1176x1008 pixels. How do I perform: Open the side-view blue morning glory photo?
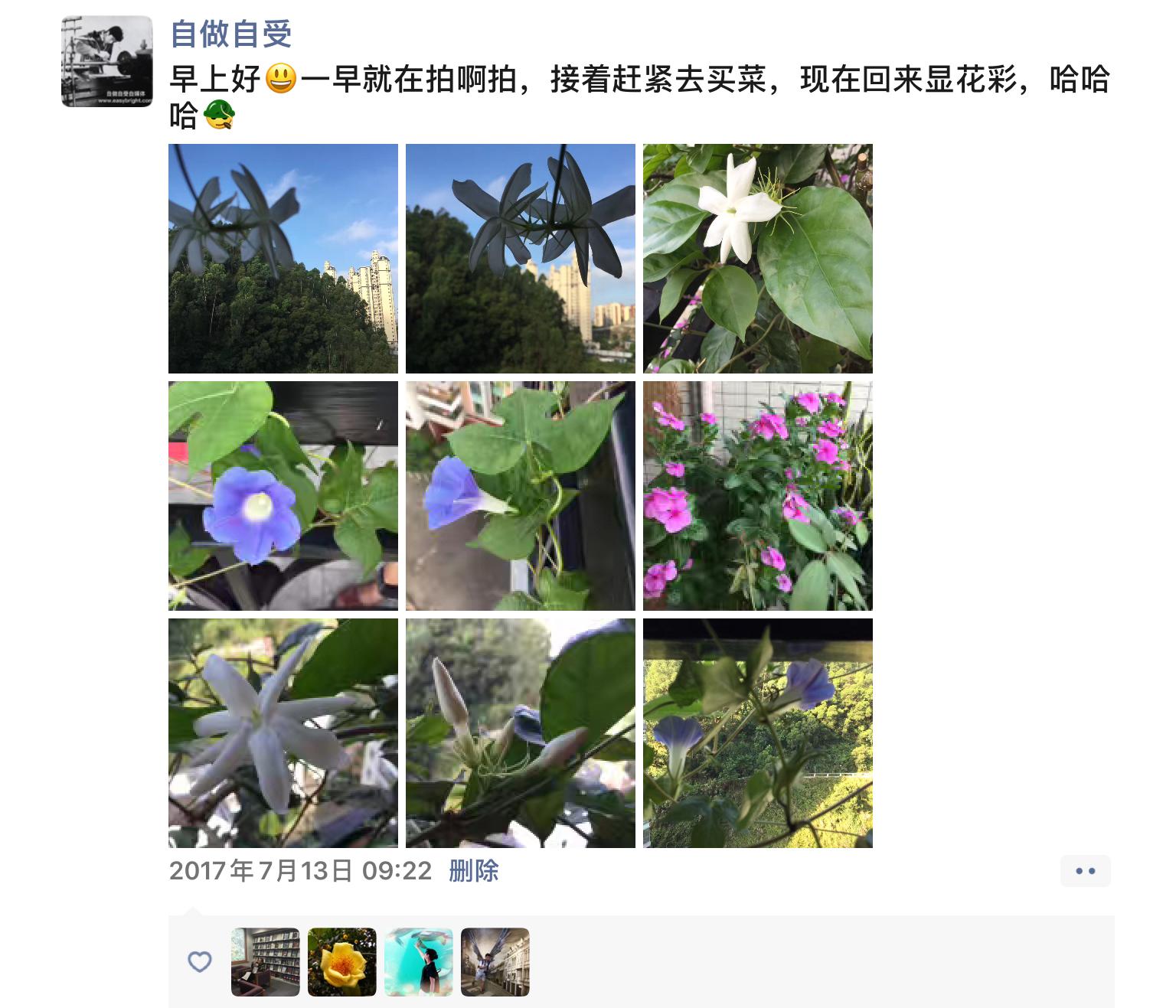[521, 496]
